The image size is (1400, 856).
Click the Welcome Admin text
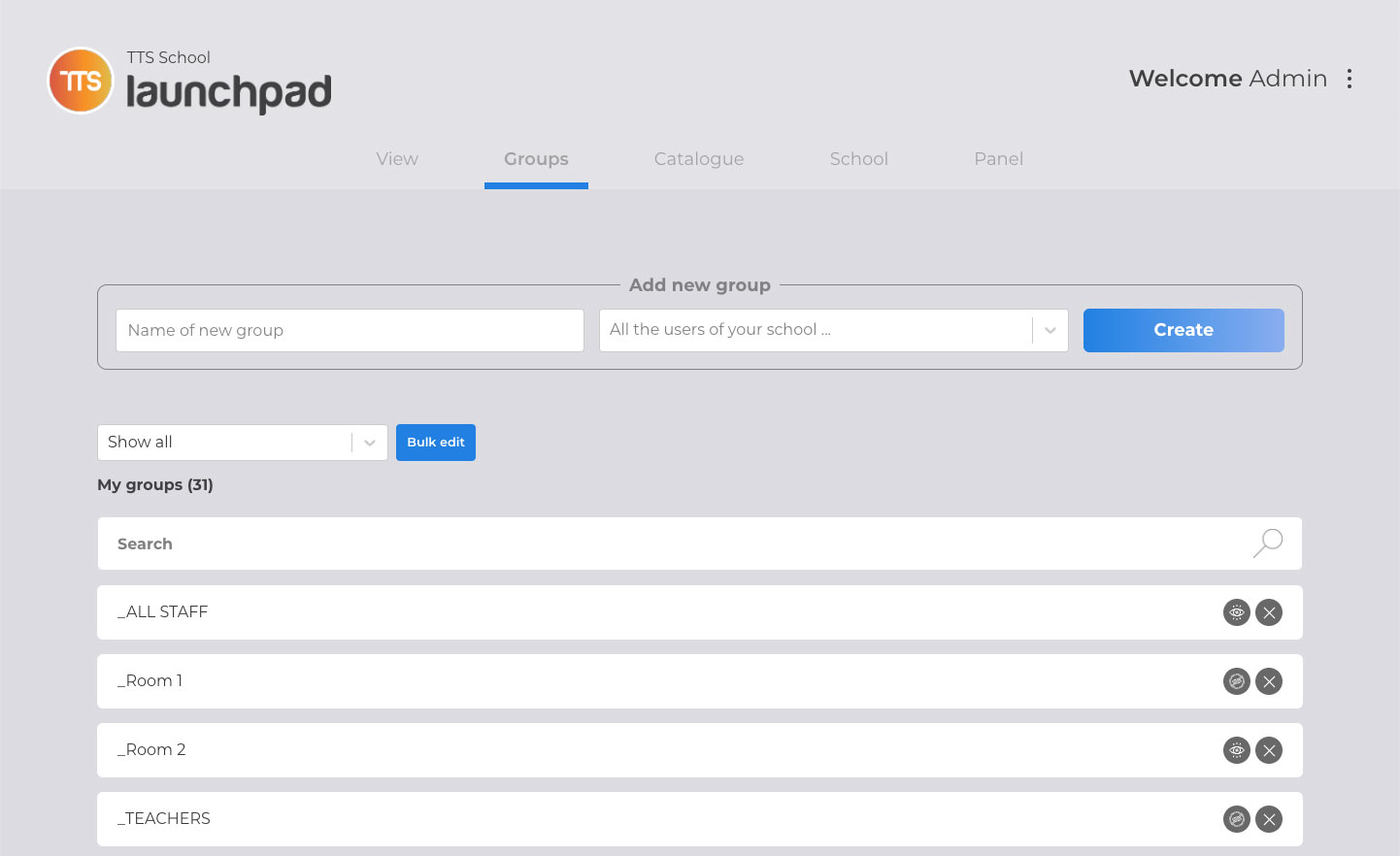1228,79
